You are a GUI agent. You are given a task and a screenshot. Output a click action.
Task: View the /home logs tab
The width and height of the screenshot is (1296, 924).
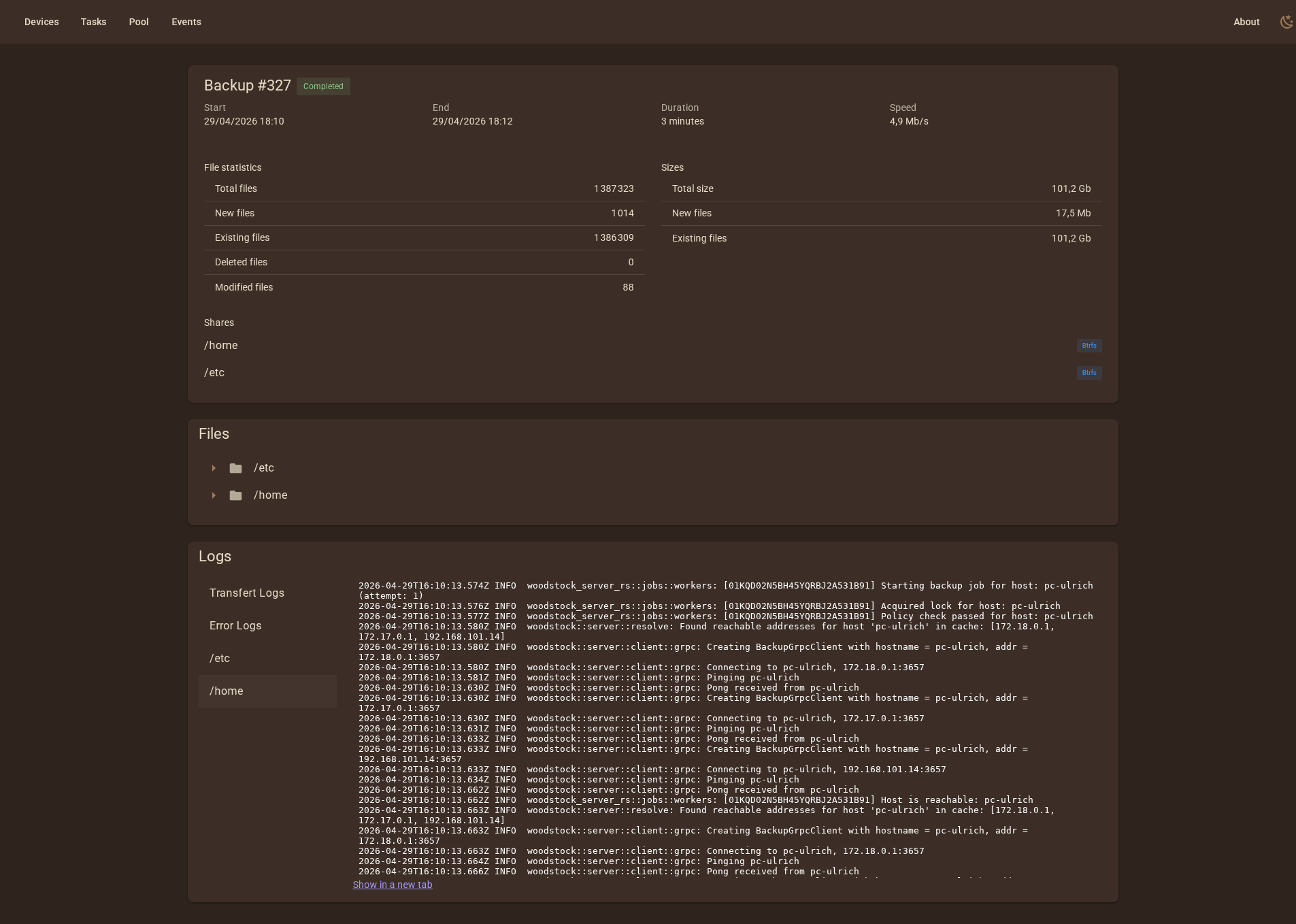click(x=227, y=691)
